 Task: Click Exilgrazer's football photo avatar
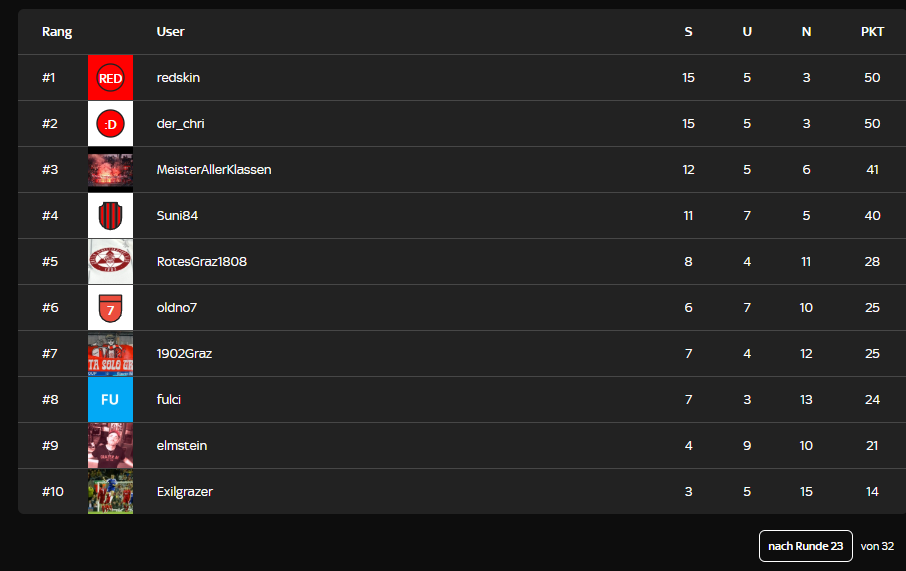(110, 492)
